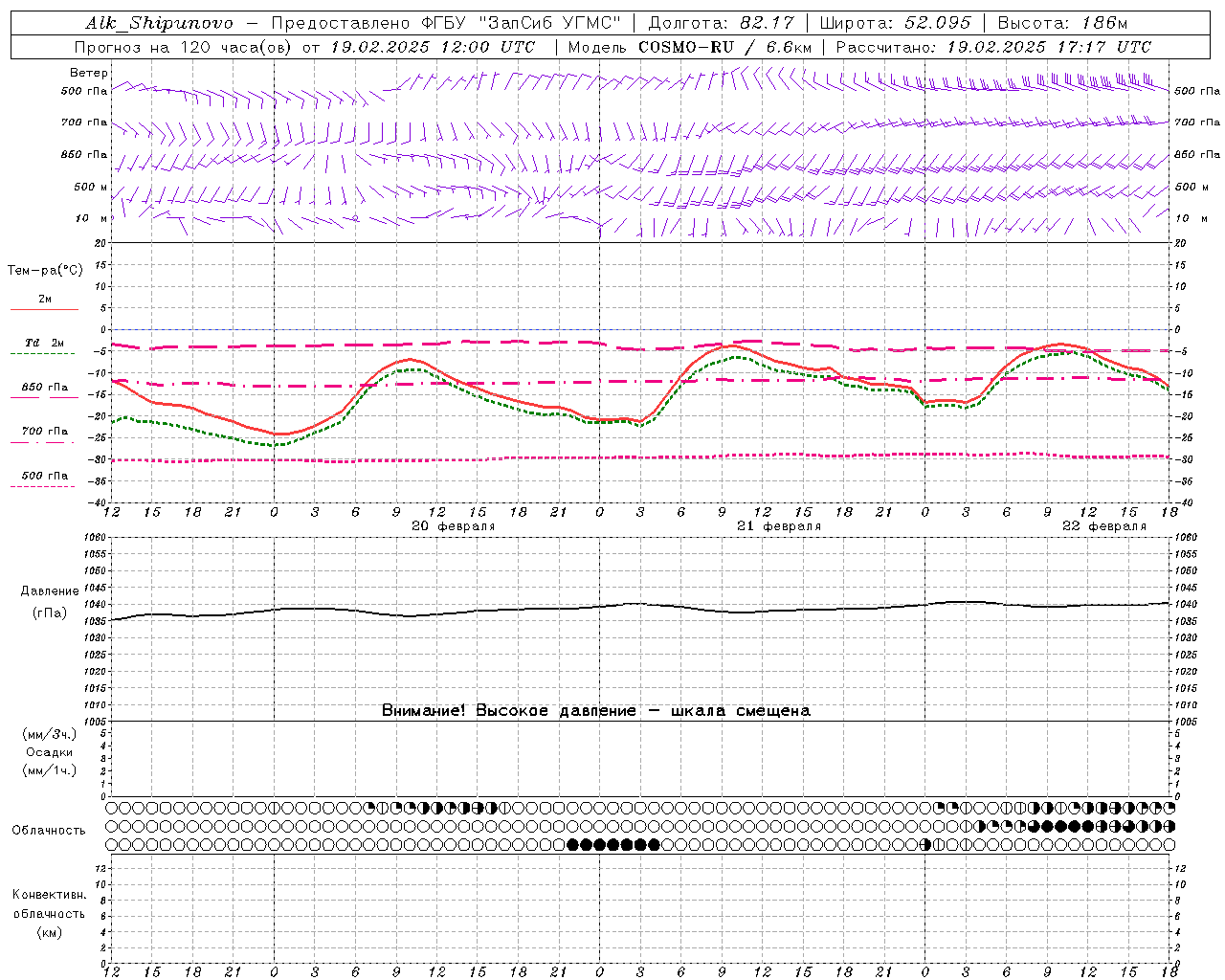Image resolution: width=1225 pixels, height=980 pixels.
Task: Click the Ветер wind panel label
Action: (x=88, y=73)
